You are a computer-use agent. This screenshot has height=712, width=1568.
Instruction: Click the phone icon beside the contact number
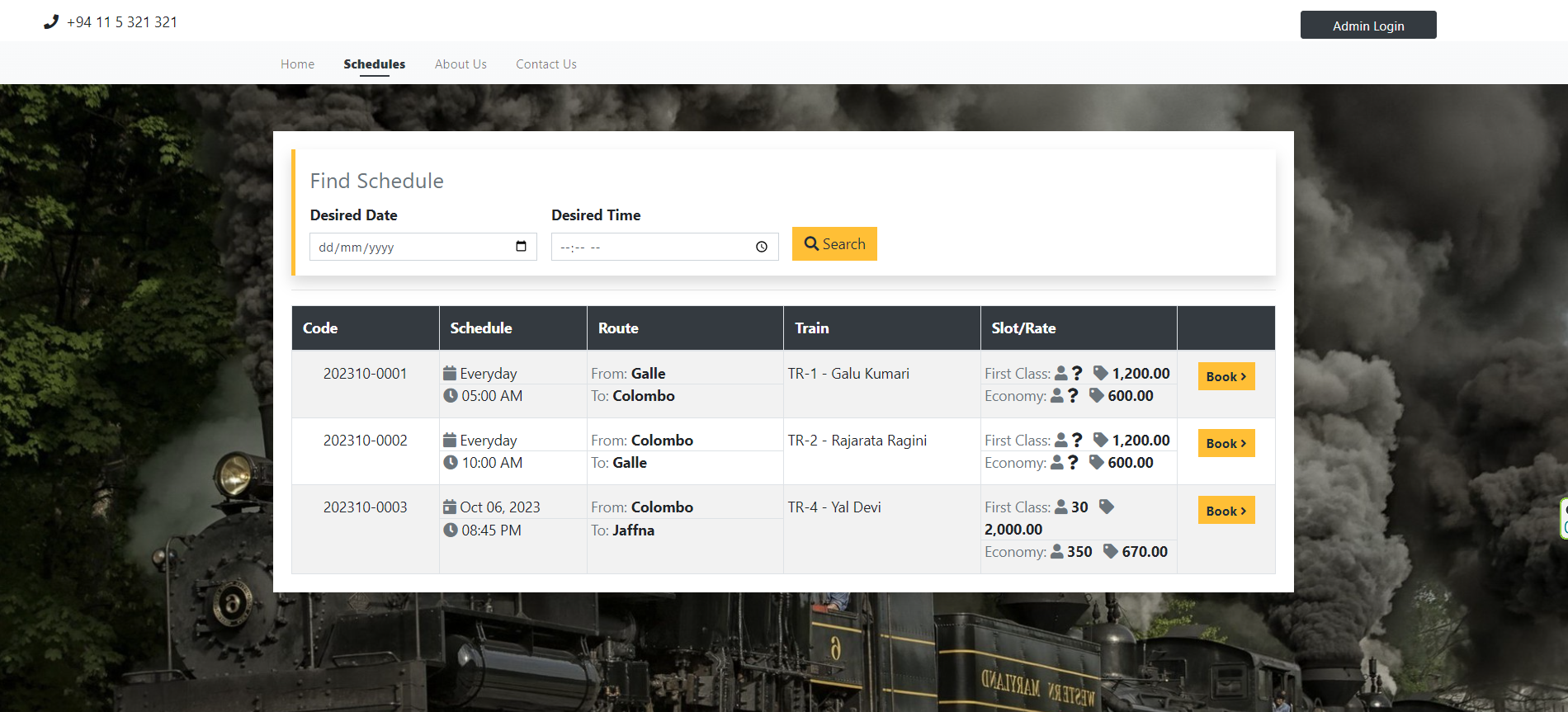click(51, 22)
